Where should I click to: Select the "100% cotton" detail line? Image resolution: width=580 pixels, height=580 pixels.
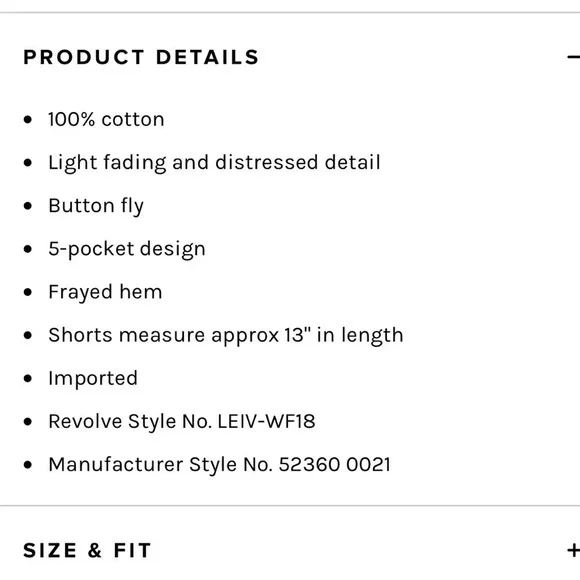pyautogui.click(x=106, y=119)
